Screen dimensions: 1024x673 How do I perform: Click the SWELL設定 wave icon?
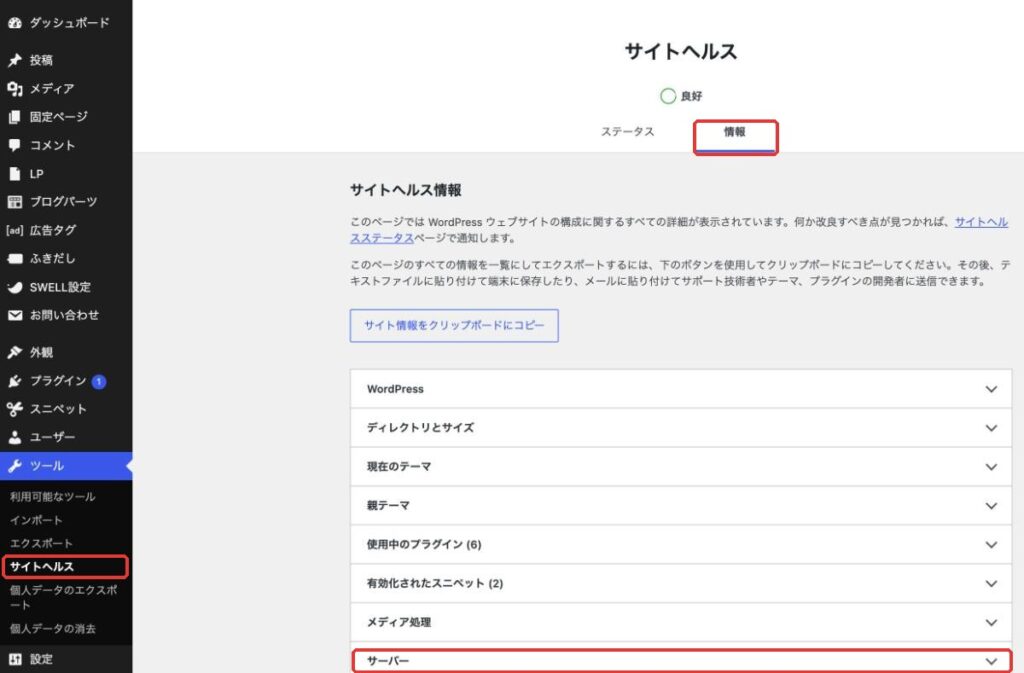(14, 287)
